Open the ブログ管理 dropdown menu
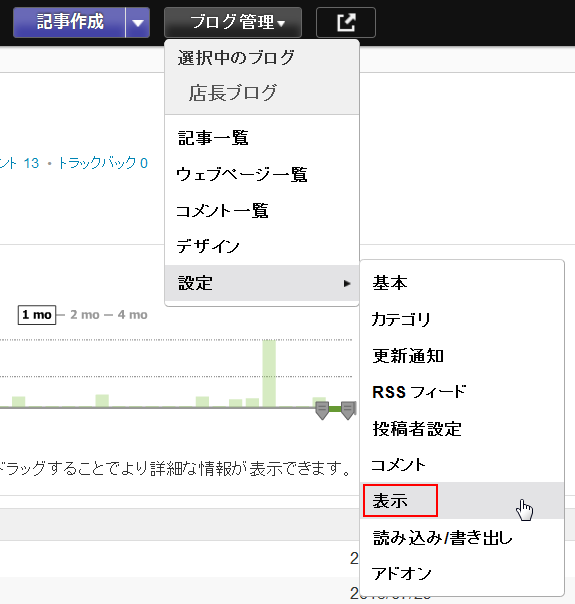The height and width of the screenshot is (604, 575). [233, 22]
